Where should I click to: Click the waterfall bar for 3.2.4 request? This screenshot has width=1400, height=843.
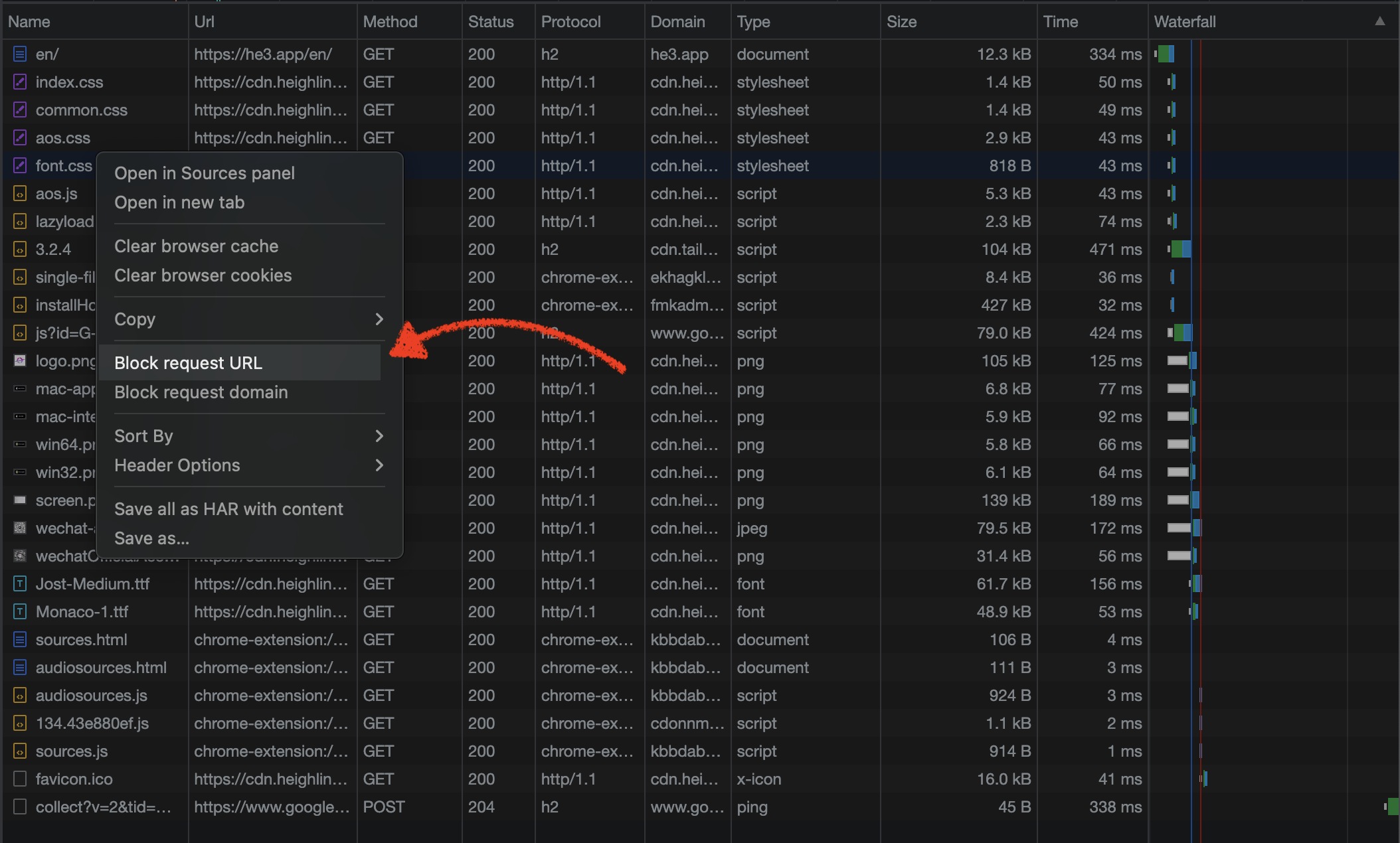coord(1181,250)
